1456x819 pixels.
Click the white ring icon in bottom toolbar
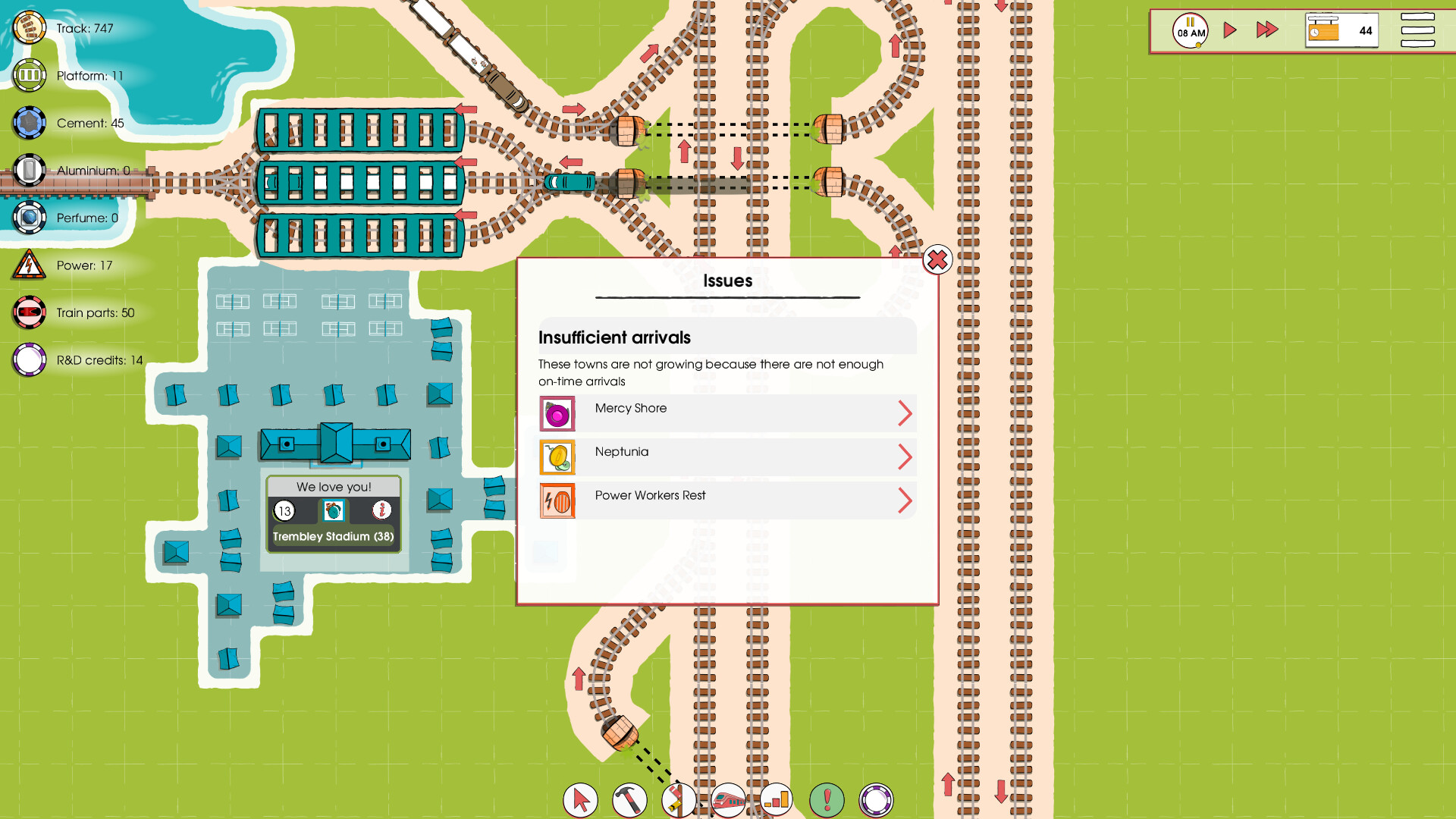pos(876,800)
